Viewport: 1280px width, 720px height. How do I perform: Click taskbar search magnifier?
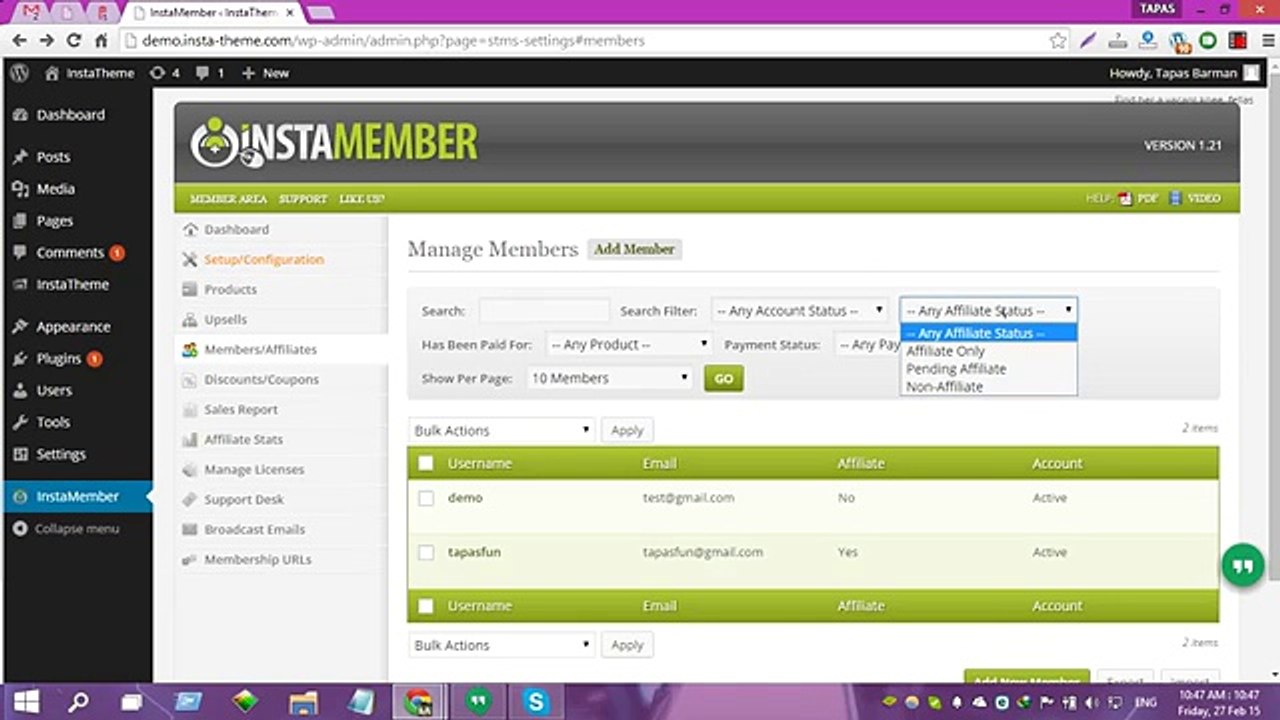tap(78, 702)
